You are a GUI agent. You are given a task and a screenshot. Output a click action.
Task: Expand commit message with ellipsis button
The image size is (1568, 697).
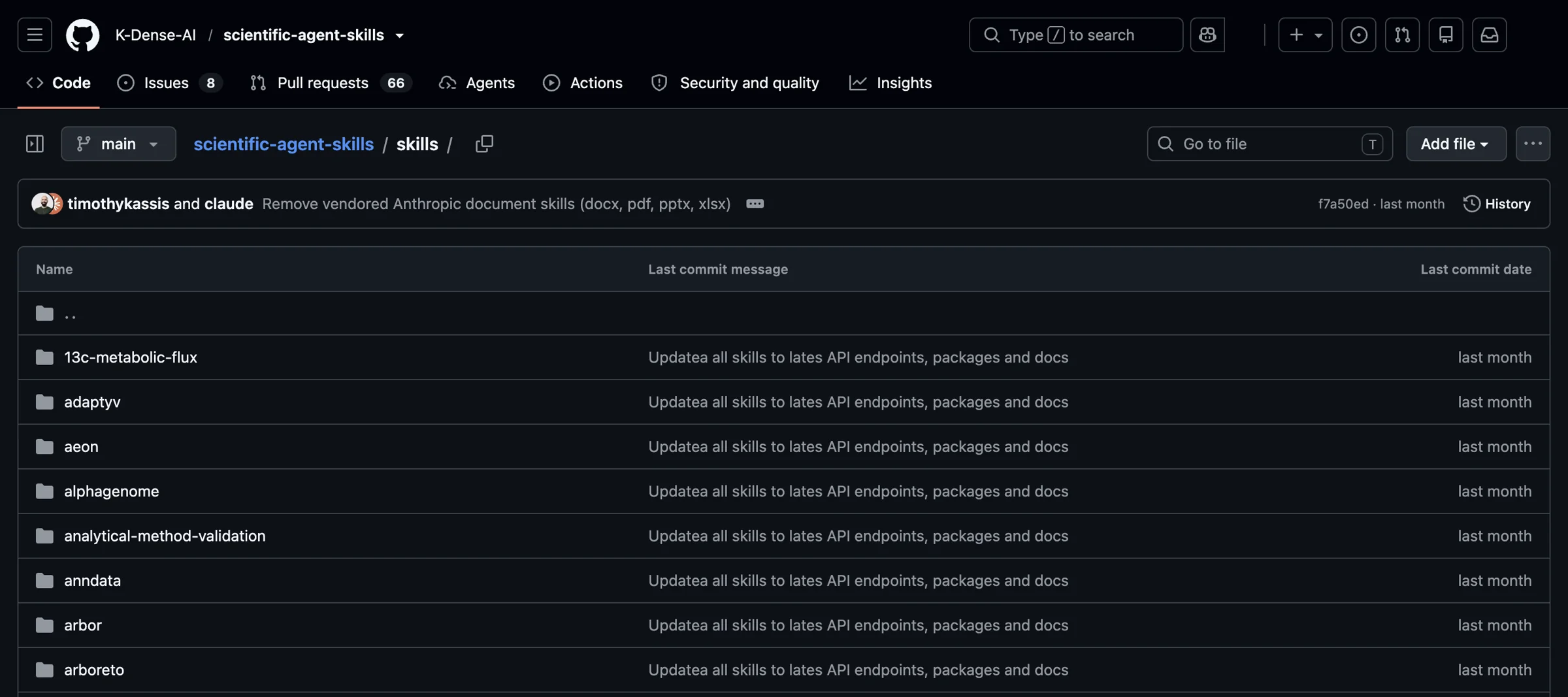(755, 204)
